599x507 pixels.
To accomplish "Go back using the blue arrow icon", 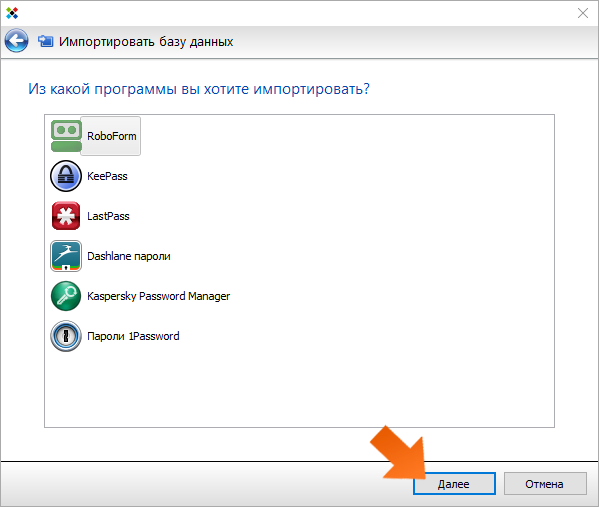I will coord(16,40).
